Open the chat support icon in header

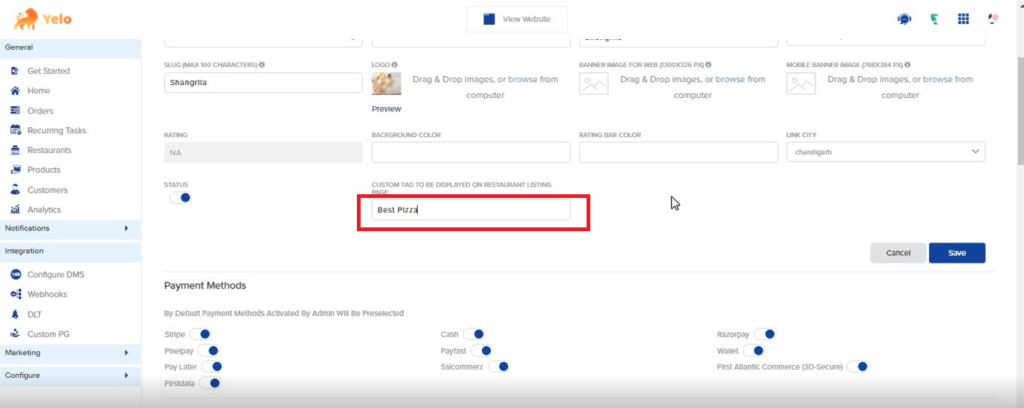(904, 19)
